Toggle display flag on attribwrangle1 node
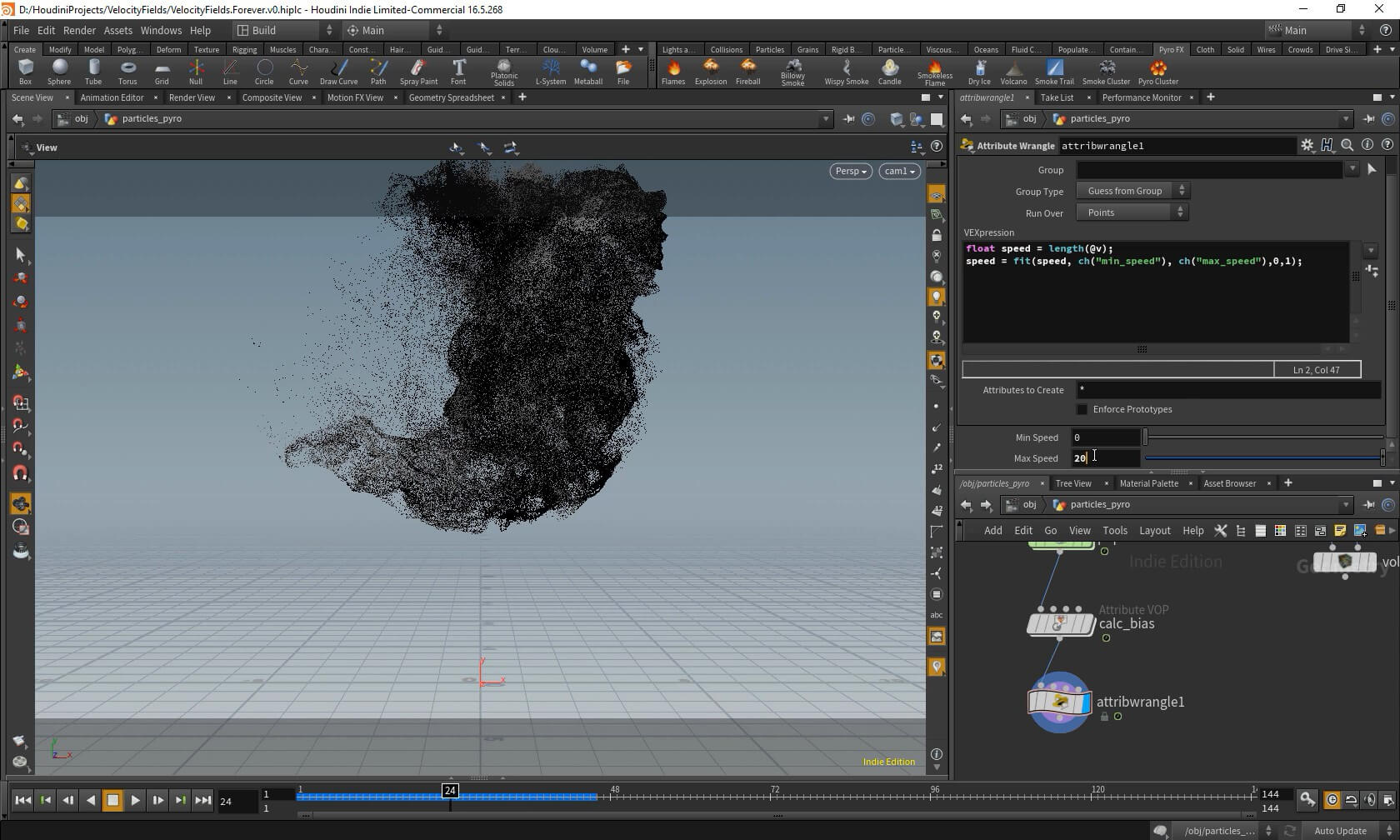1400x840 pixels. (1084, 702)
